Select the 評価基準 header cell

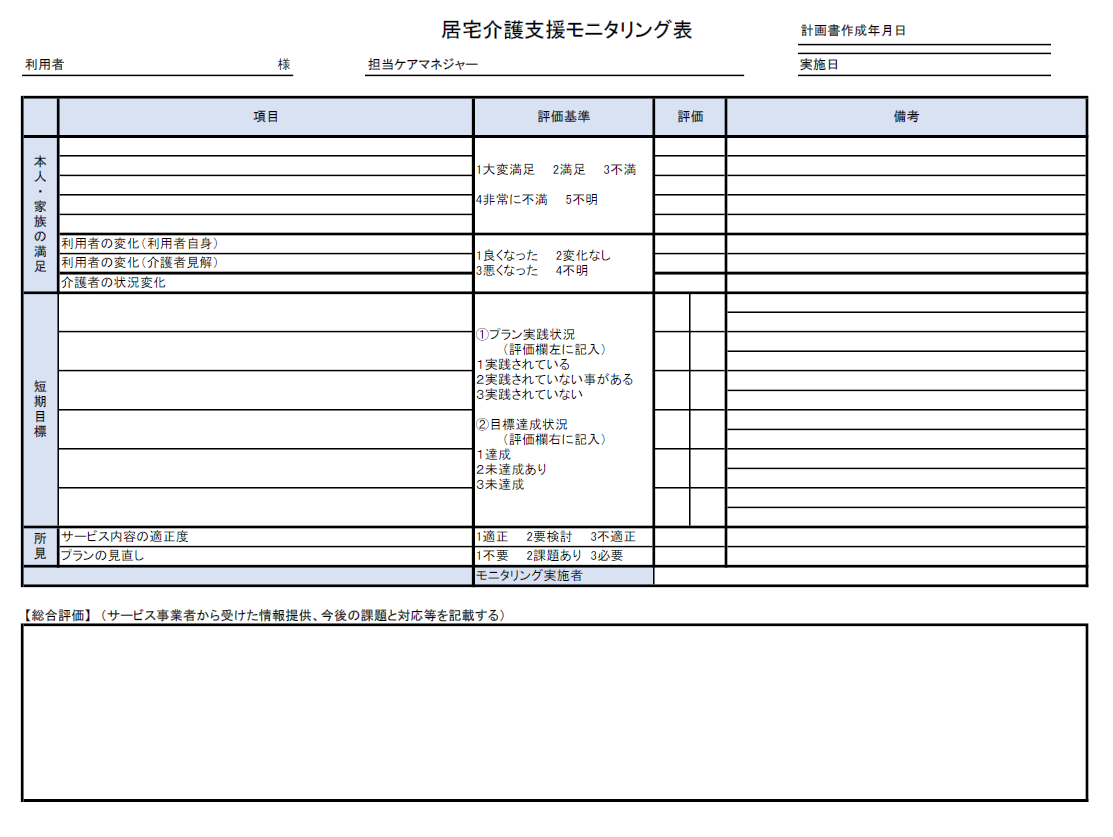click(563, 116)
